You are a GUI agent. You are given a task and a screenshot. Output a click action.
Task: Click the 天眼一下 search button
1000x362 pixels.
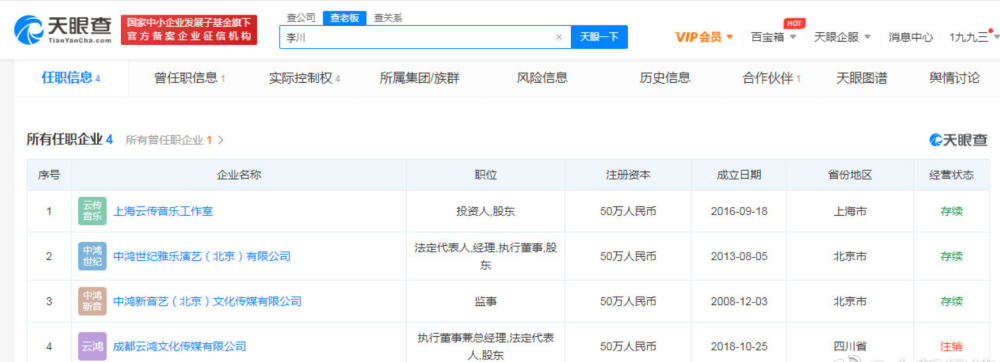[599, 37]
